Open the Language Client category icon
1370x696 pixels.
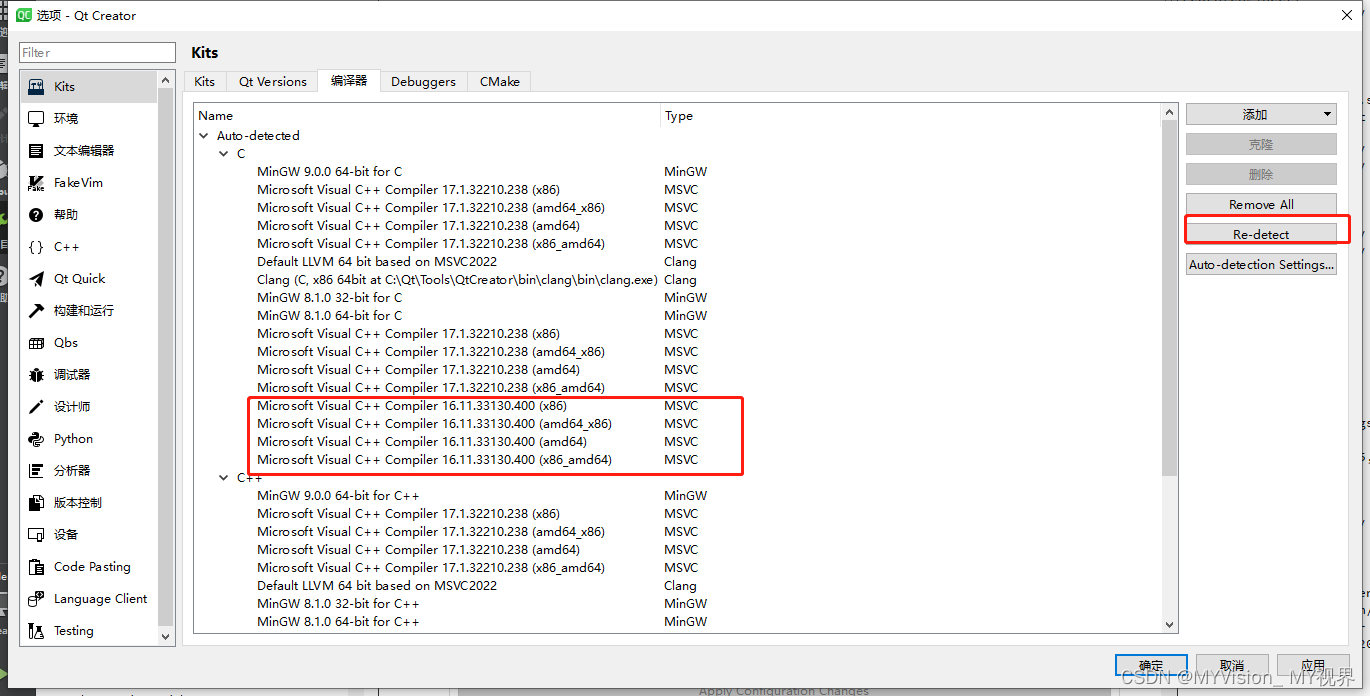coord(36,599)
